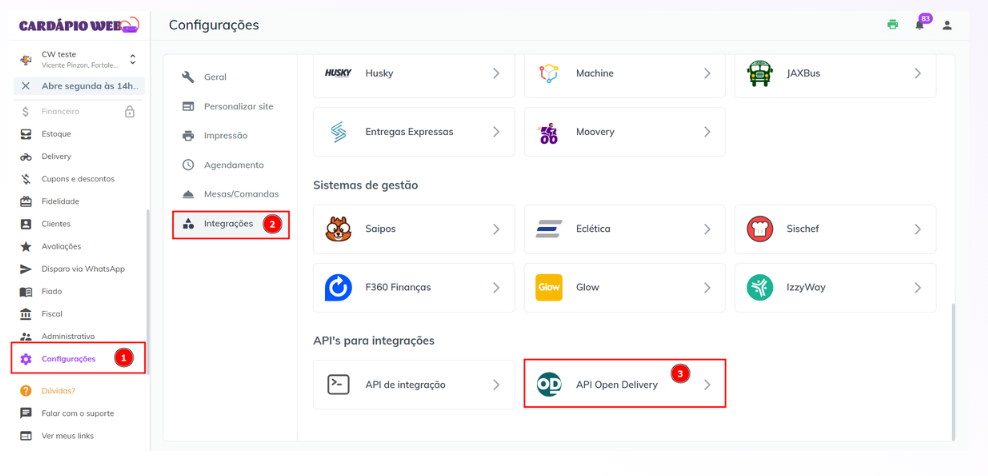Click the API de integração terminal icon
The height and width of the screenshot is (476, 988).
pos(338,385)
